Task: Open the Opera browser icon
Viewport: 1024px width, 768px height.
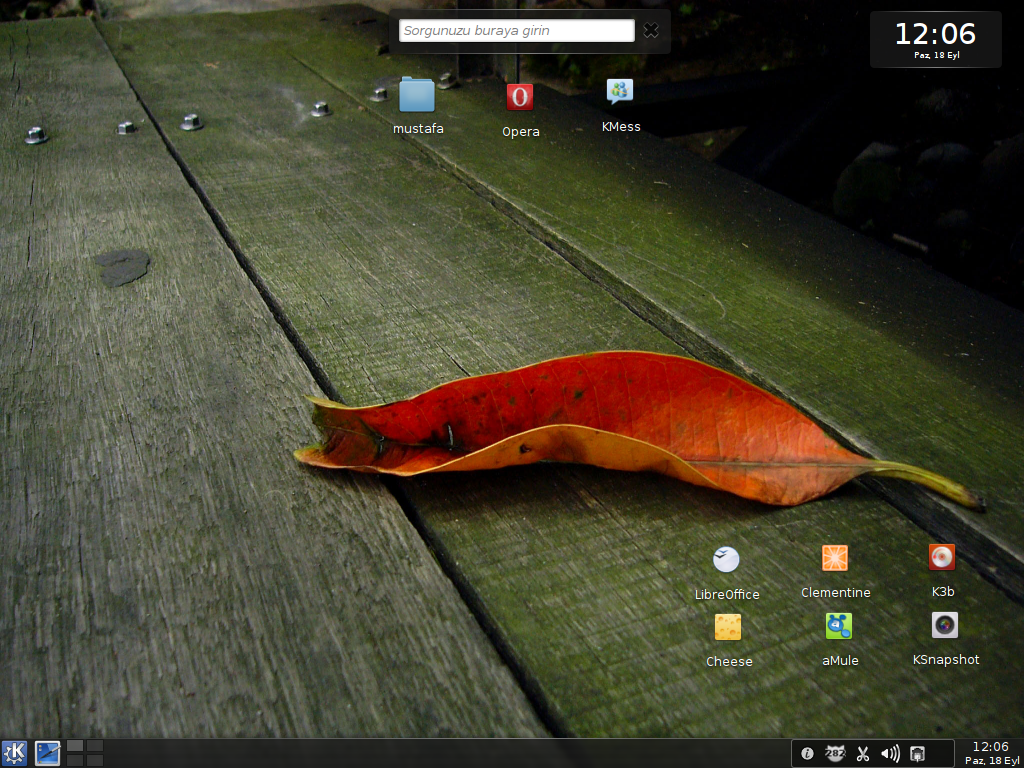Action: [519, 97]
